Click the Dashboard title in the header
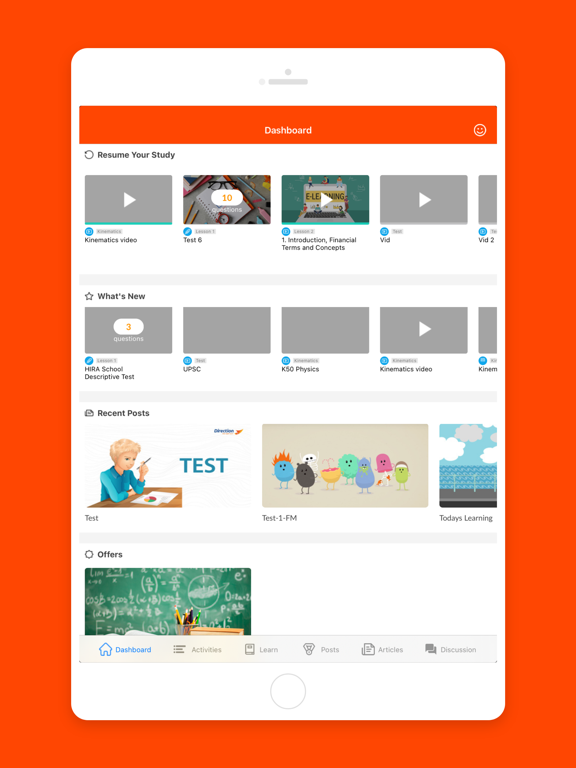 (288, 130)
